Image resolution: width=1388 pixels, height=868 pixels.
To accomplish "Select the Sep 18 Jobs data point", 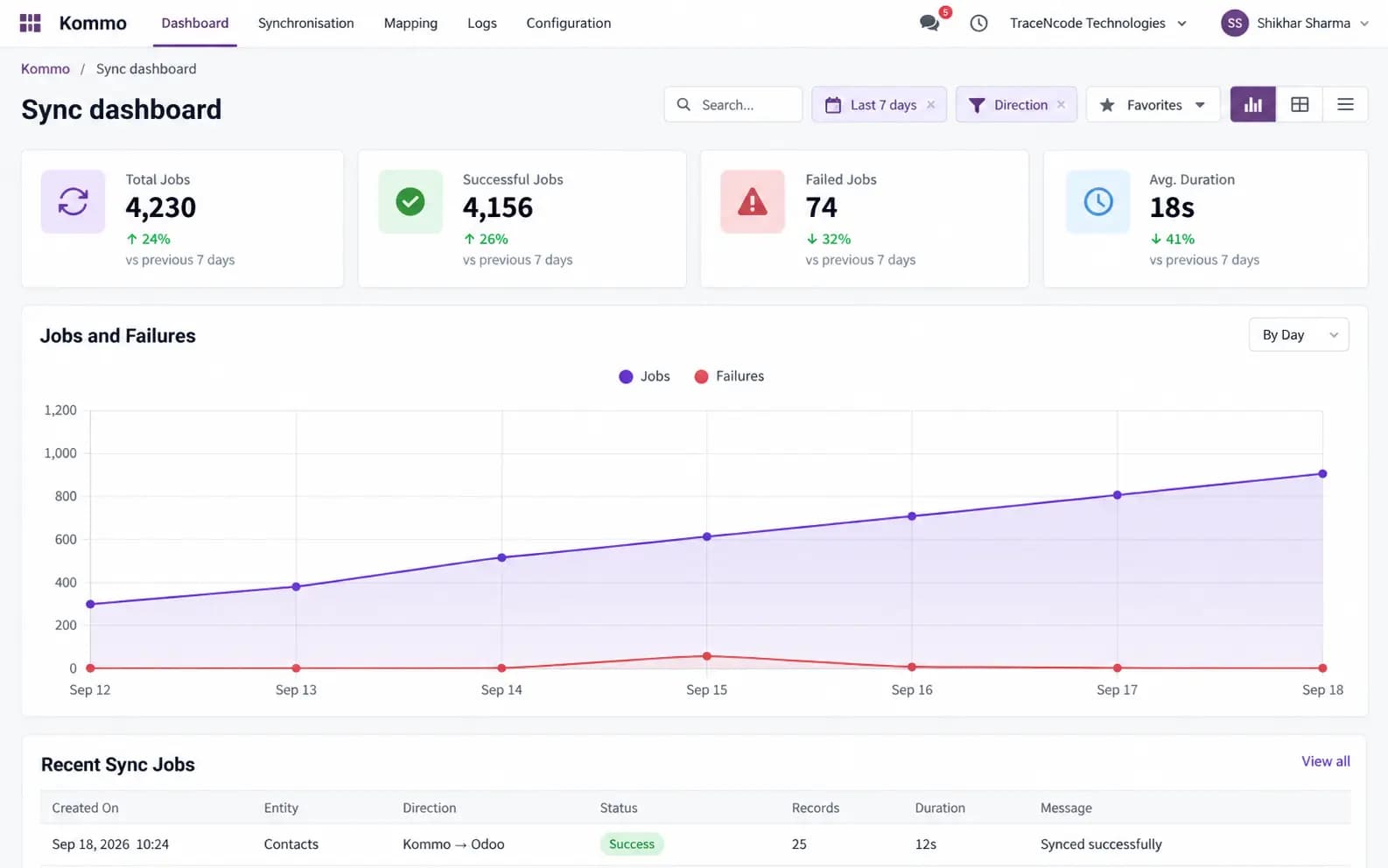I will point(1322,473).
